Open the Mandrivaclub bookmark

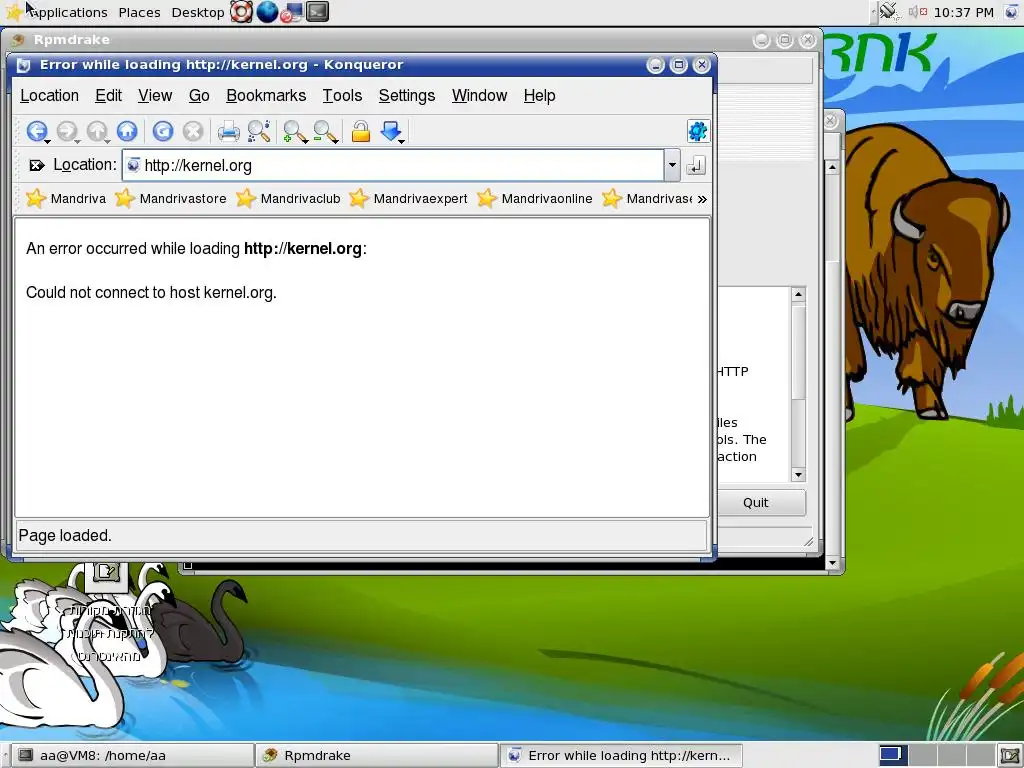pos(288,199)
